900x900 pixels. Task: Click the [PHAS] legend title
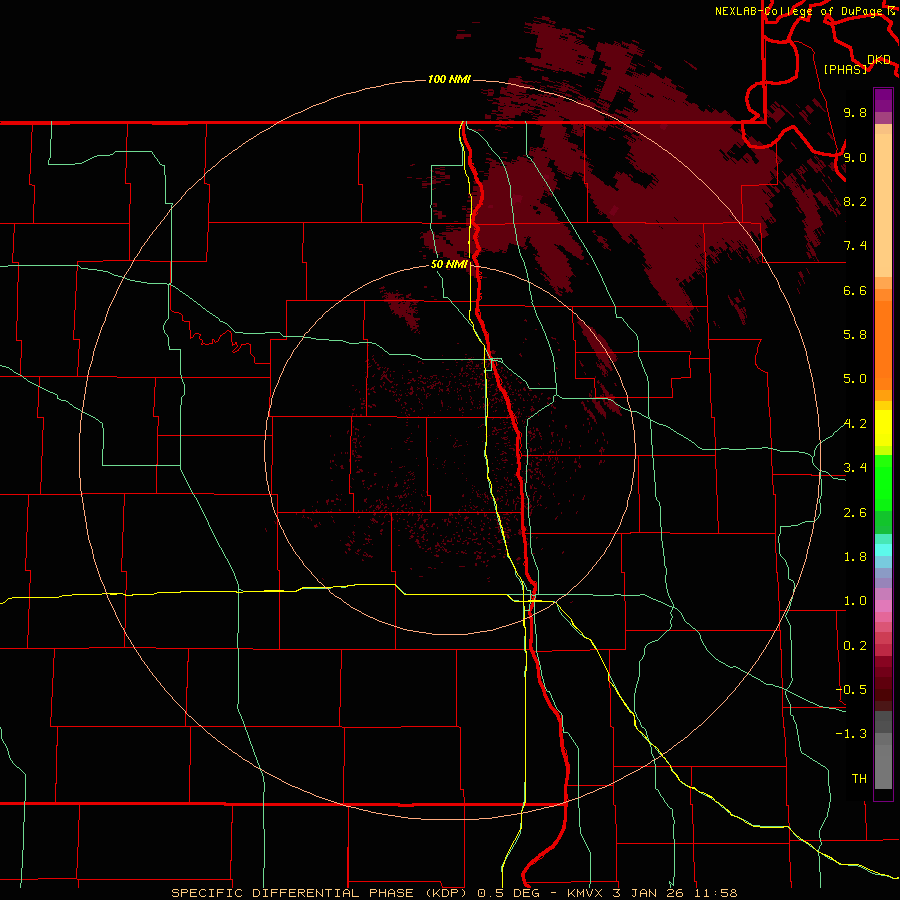(845, 69)
